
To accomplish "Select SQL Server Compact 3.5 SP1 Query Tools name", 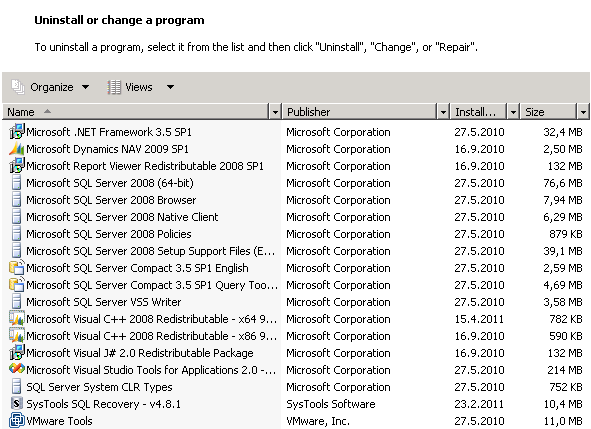I will click(152, 285).
